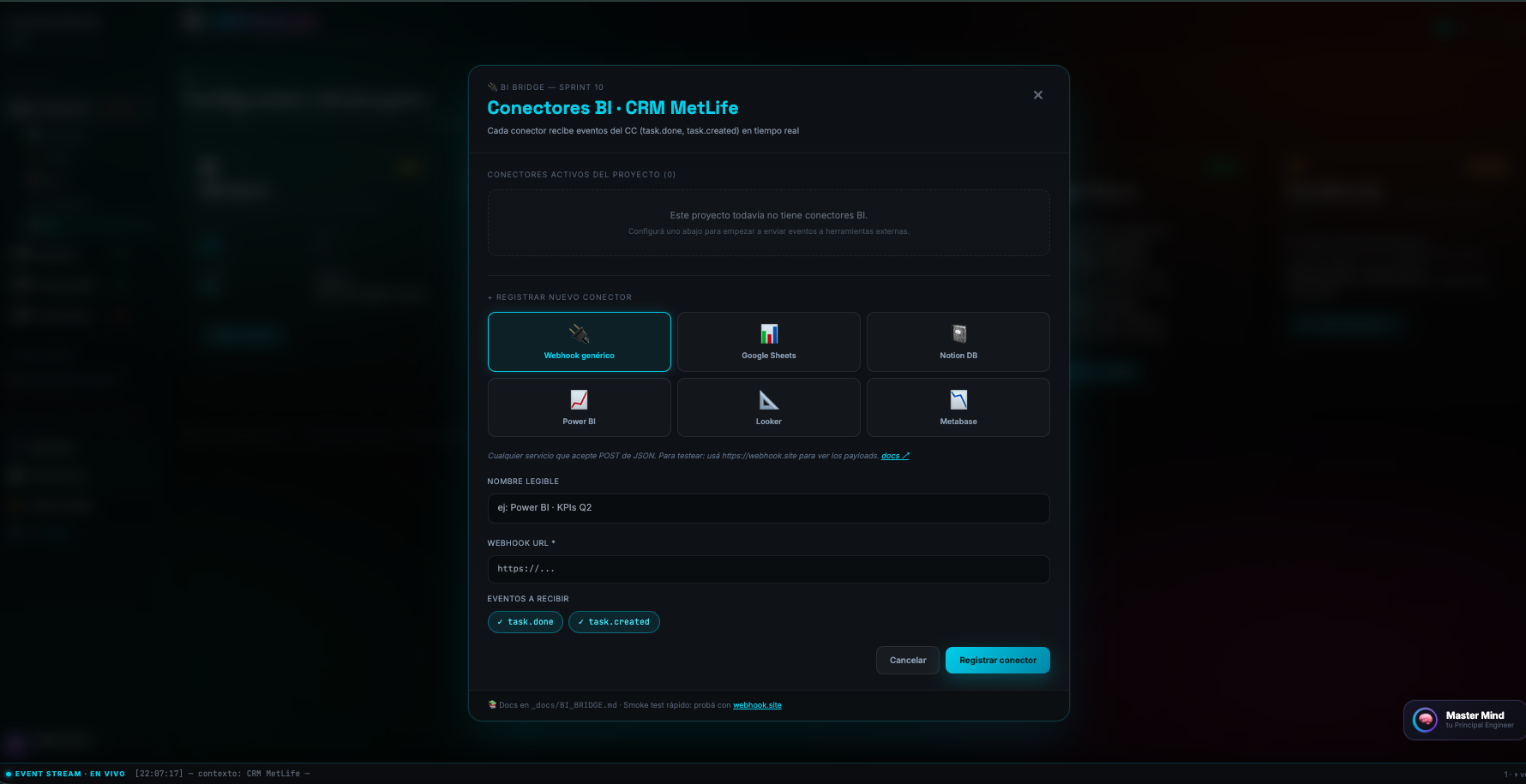This screenshot has height=784, width=1526.
Task: Click the 'Conectores activos del proyecto (0)' label
Action: click(x=581, y=175)
